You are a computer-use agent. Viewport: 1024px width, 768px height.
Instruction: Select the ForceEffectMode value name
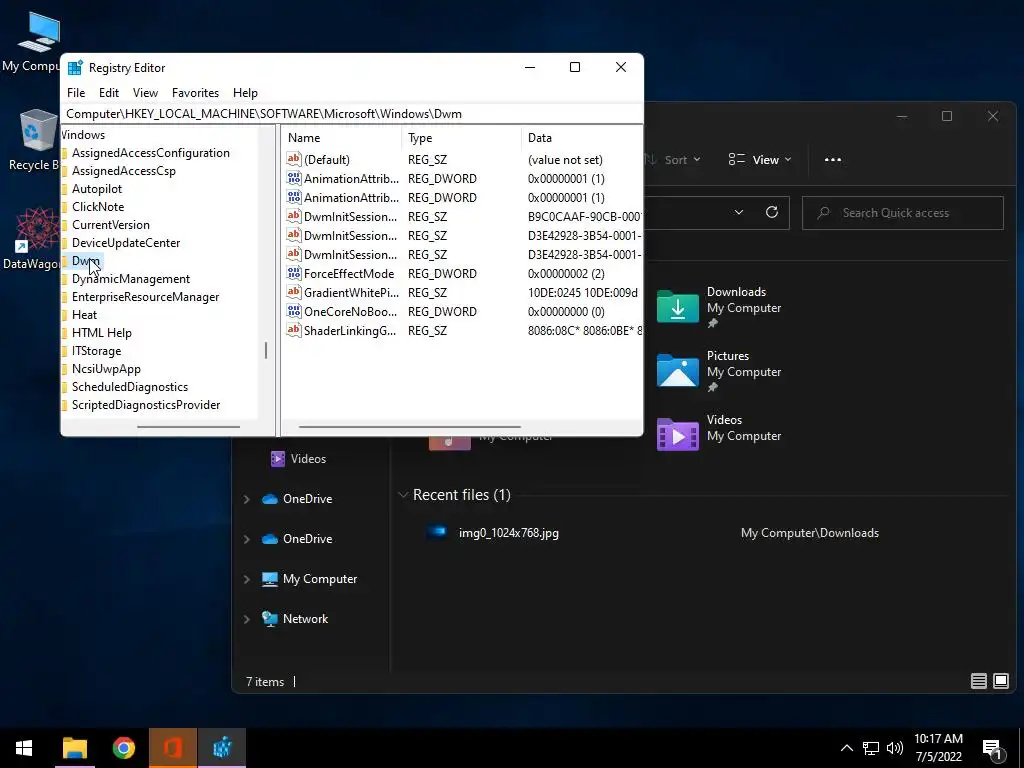click(x=349, y=274)
